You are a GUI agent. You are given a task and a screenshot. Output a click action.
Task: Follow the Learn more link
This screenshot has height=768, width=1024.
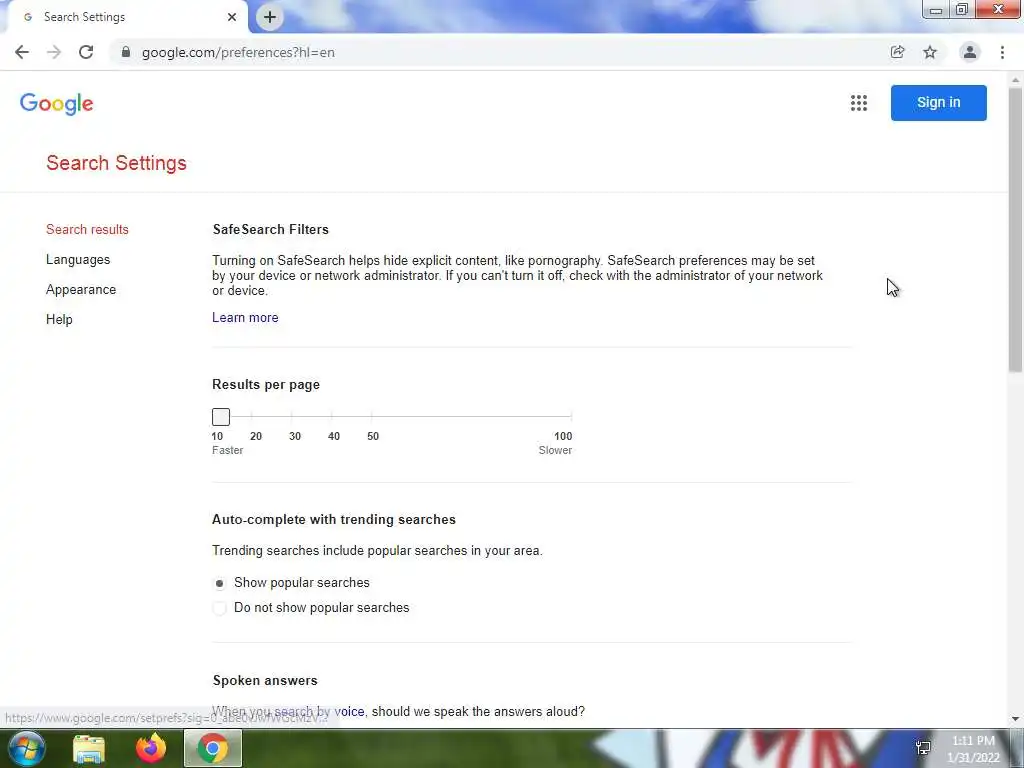coord(245,317)
